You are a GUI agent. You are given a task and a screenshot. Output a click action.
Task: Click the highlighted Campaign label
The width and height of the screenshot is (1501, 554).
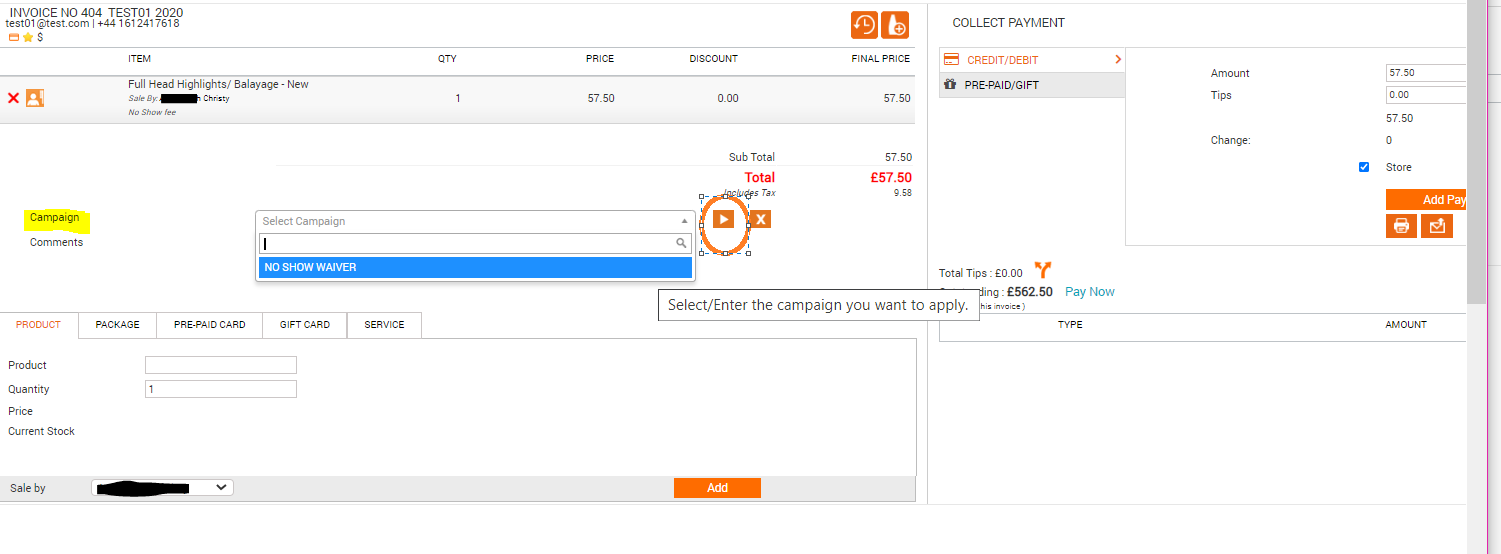(x=54, y=218)
